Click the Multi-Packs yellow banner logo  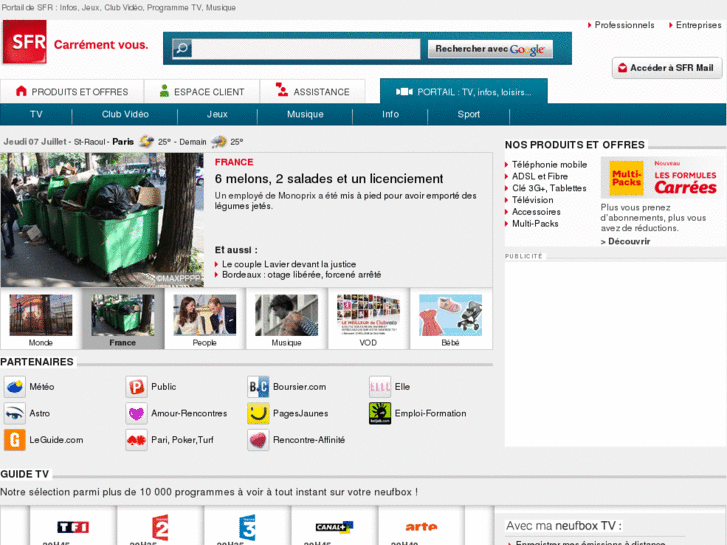(626, 178)
